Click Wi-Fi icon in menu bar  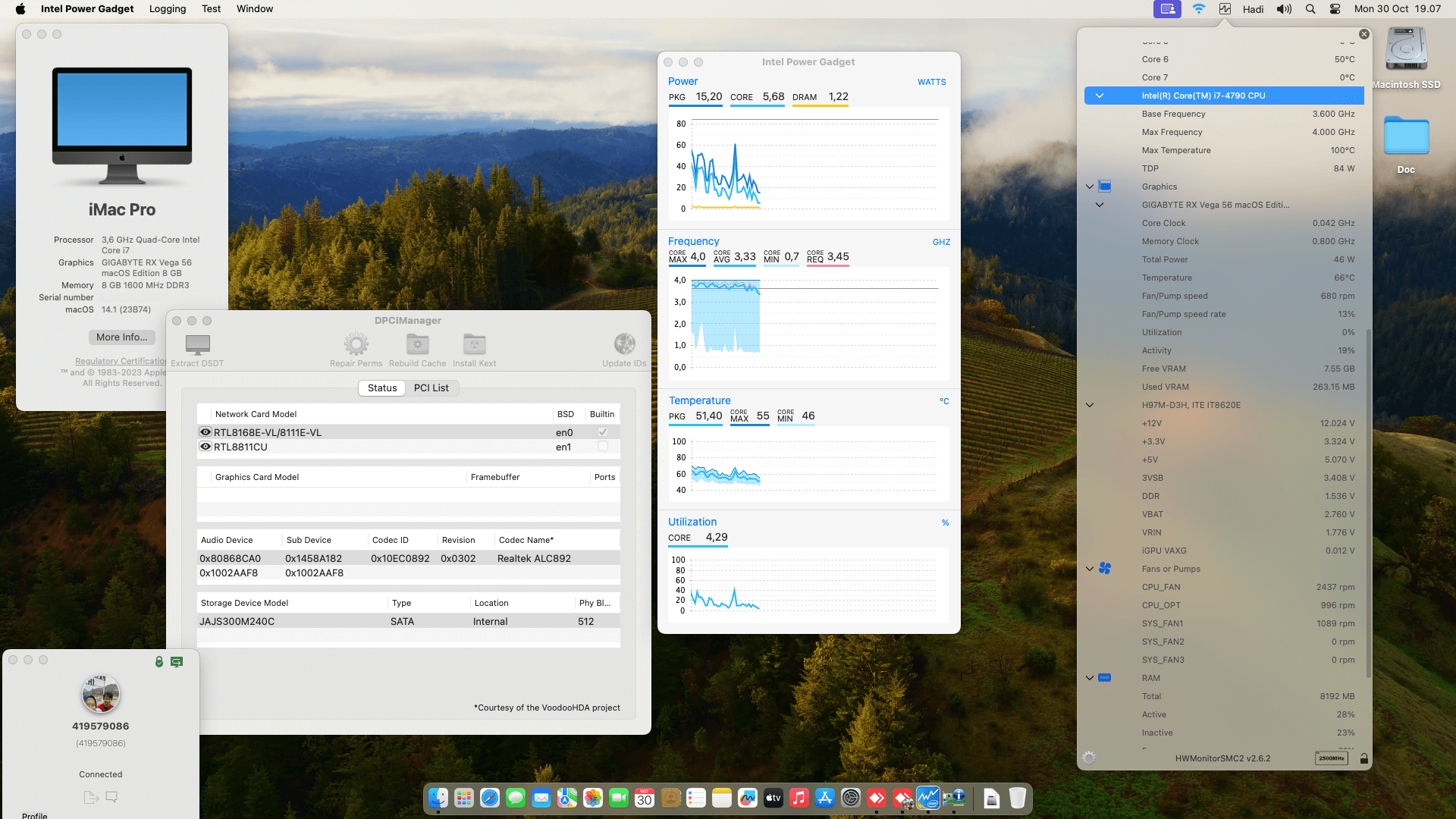tap(1199, 9)
